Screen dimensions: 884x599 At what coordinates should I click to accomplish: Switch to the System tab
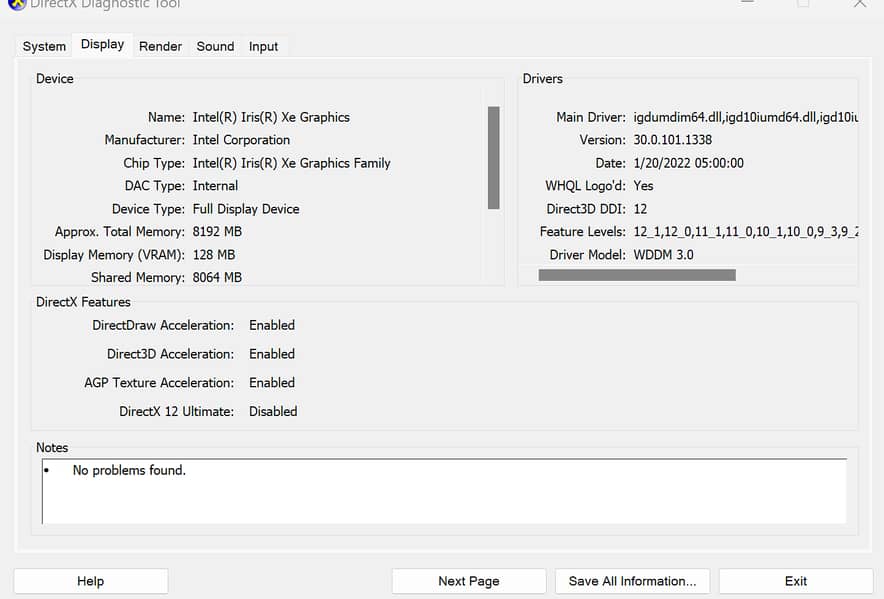coord(44,46)
